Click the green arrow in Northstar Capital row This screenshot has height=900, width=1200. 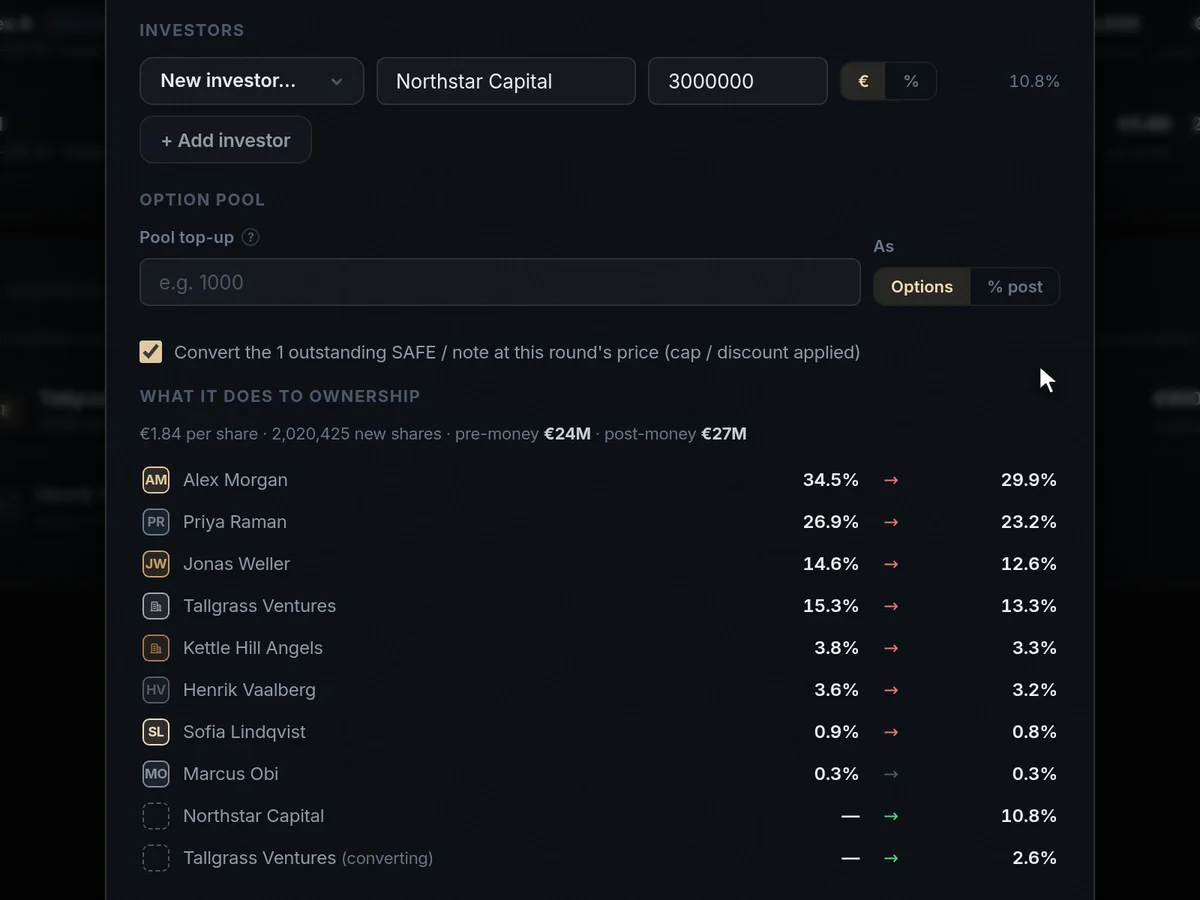(891, 816)
